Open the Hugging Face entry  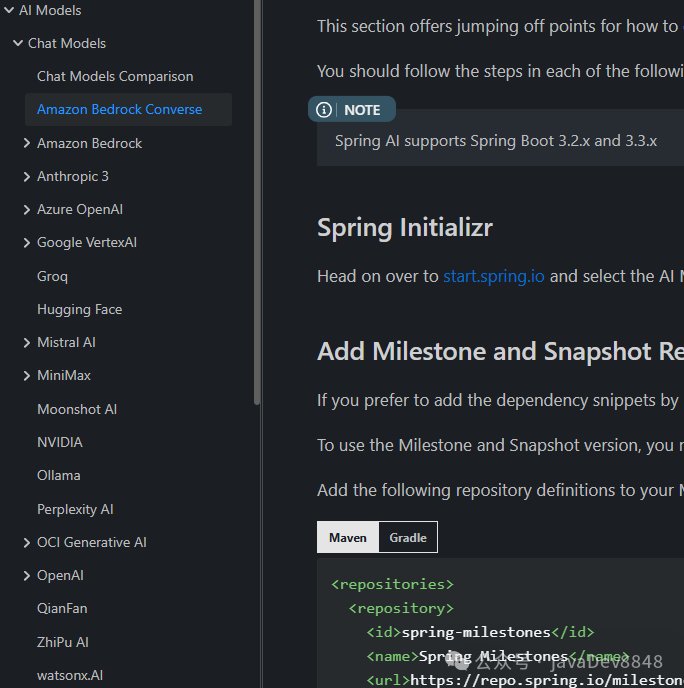[79, 309]
